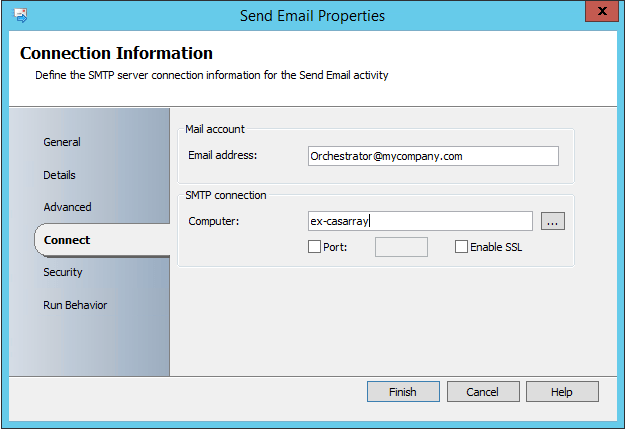The height and width of the screenshot is (430, 625).
Task: Toggle the Enable SSL checkbox
Action: (461, 247)
